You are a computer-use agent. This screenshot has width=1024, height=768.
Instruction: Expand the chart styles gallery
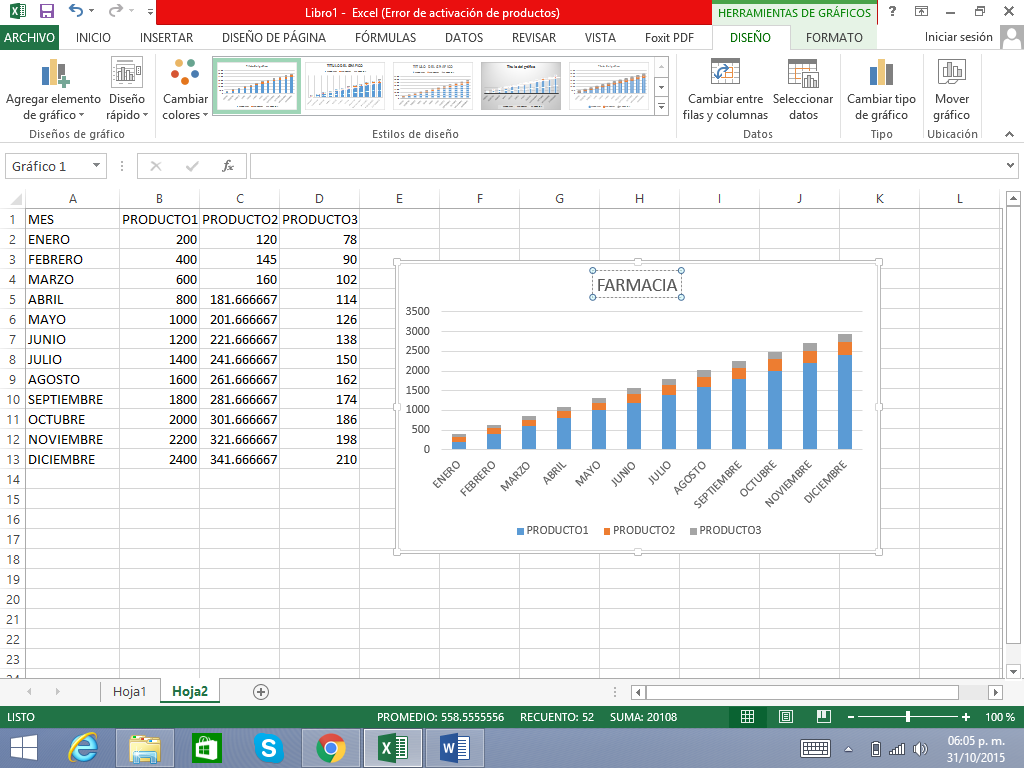pyautogui.click(x=661, y=106)
